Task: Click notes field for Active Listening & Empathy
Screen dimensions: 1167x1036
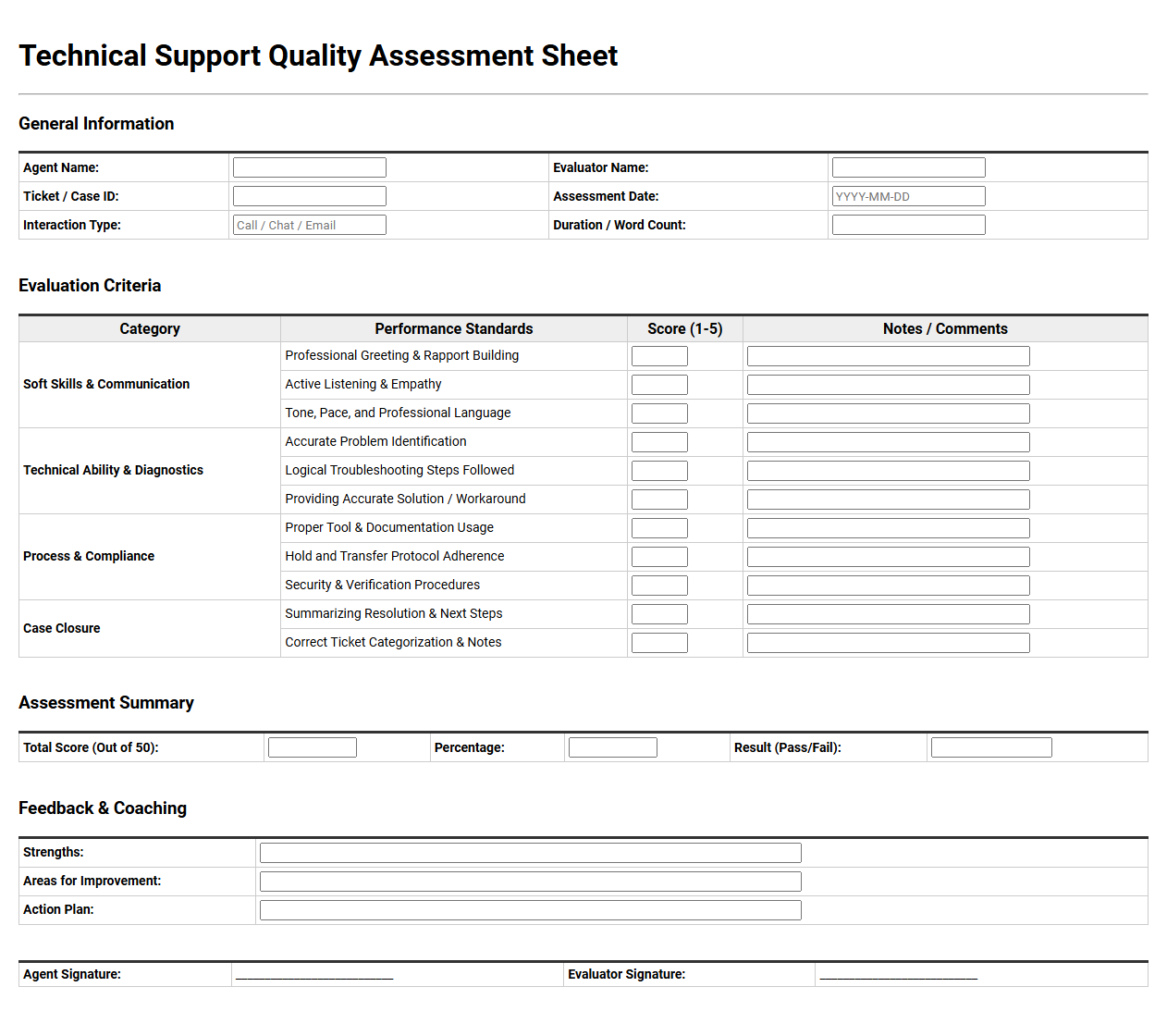Action: [x=889, y=385]
